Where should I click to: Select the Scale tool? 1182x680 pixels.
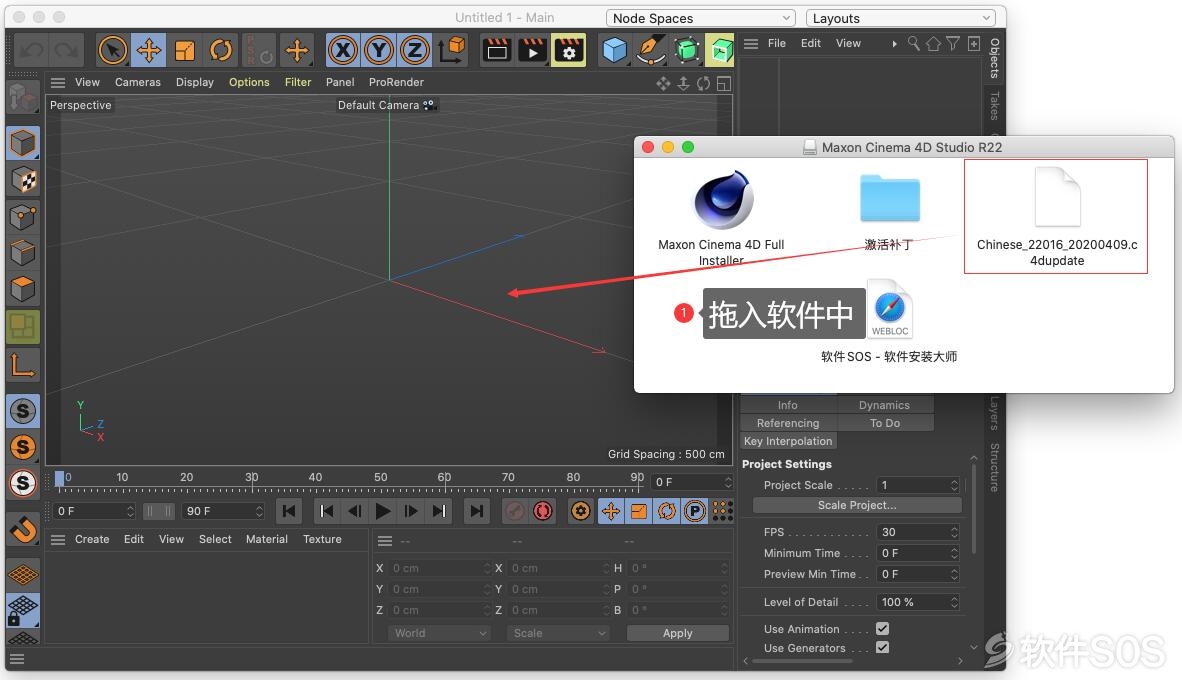[185, 51]
